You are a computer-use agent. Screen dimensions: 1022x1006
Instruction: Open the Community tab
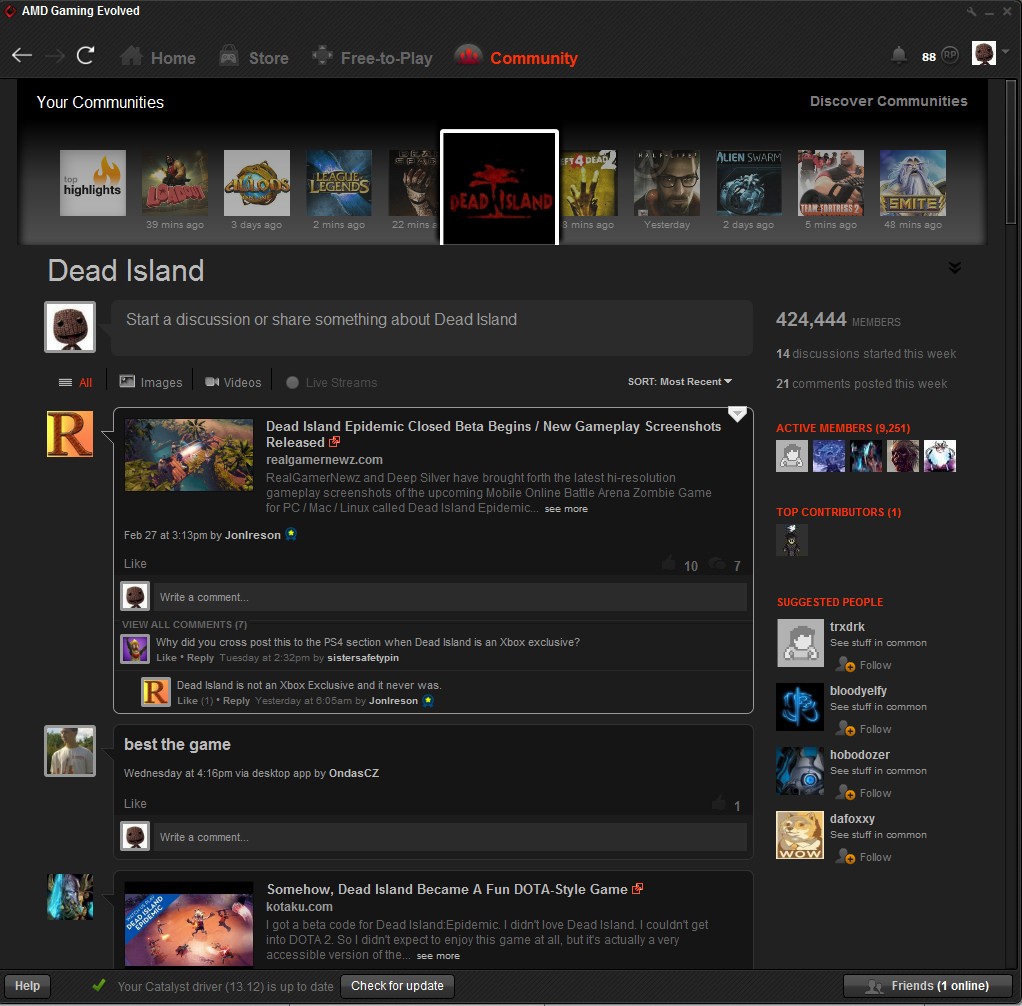[x=516, y=57]
